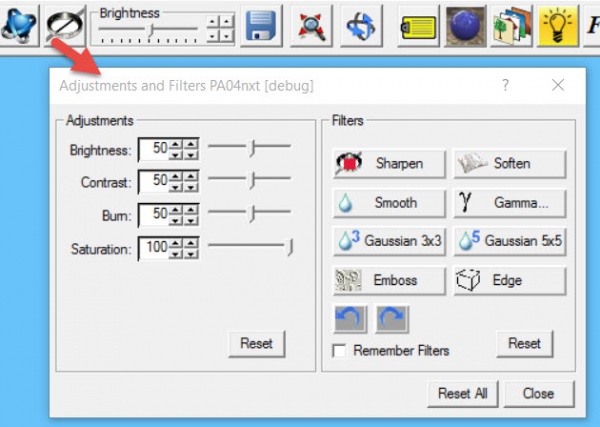Open the stacked pictures icon
The height and width of the screenshot is (427, 600).
click(x=512, y=26)
